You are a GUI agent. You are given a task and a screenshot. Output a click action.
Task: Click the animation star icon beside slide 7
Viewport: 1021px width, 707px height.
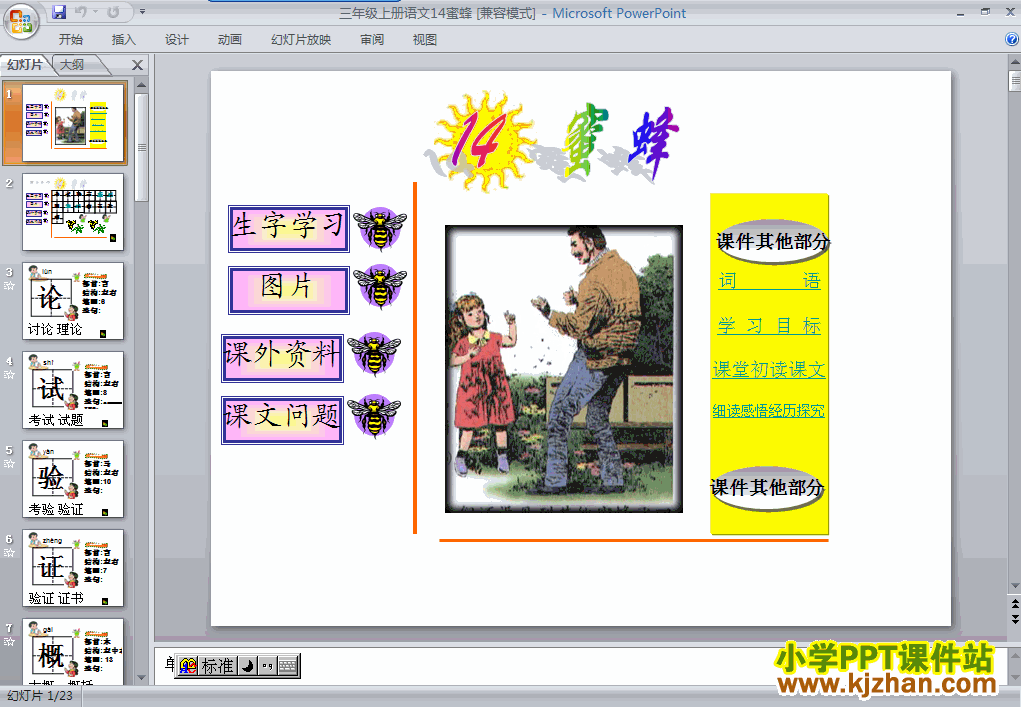coord(9,642)
